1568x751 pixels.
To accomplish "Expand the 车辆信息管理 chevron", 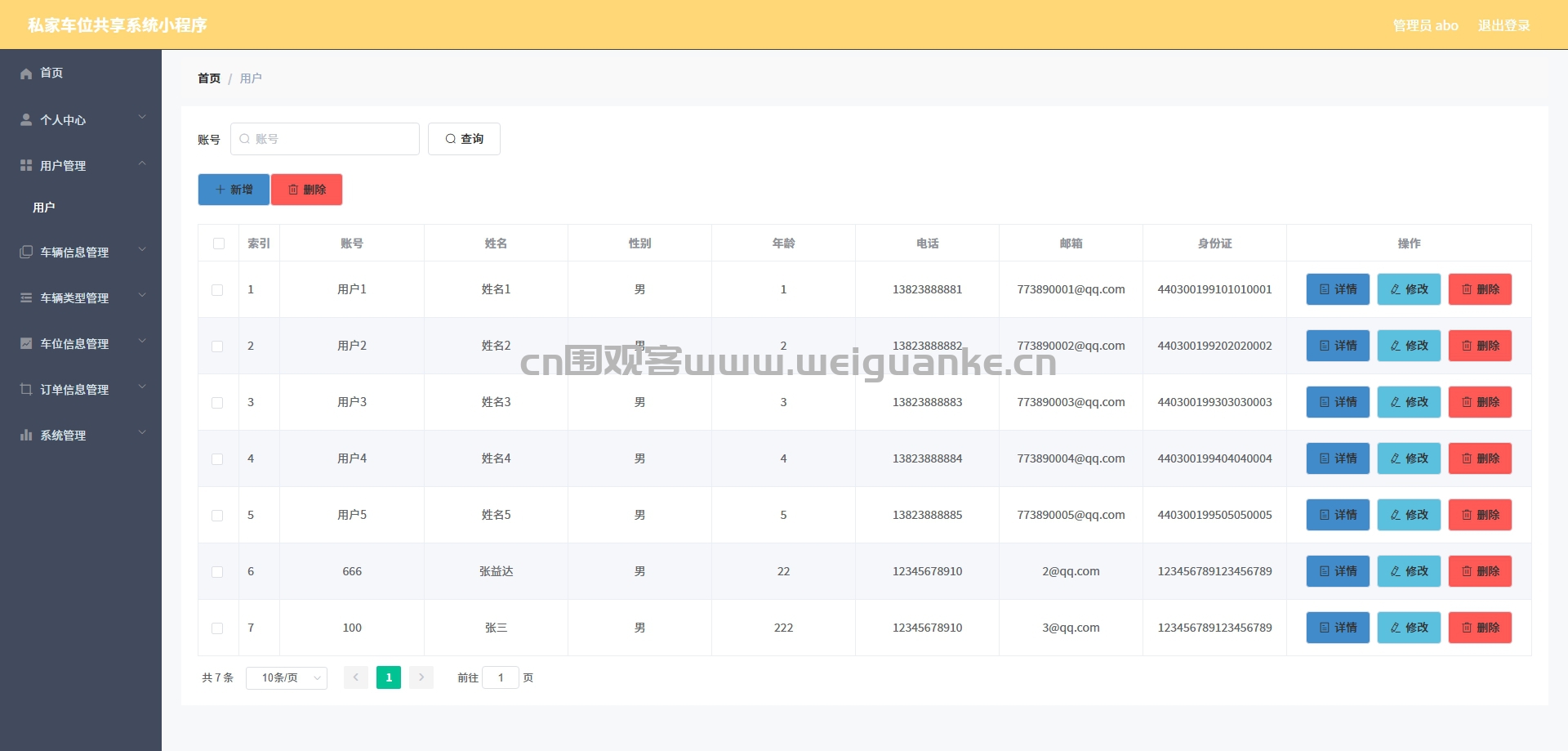I will (142, 250).
